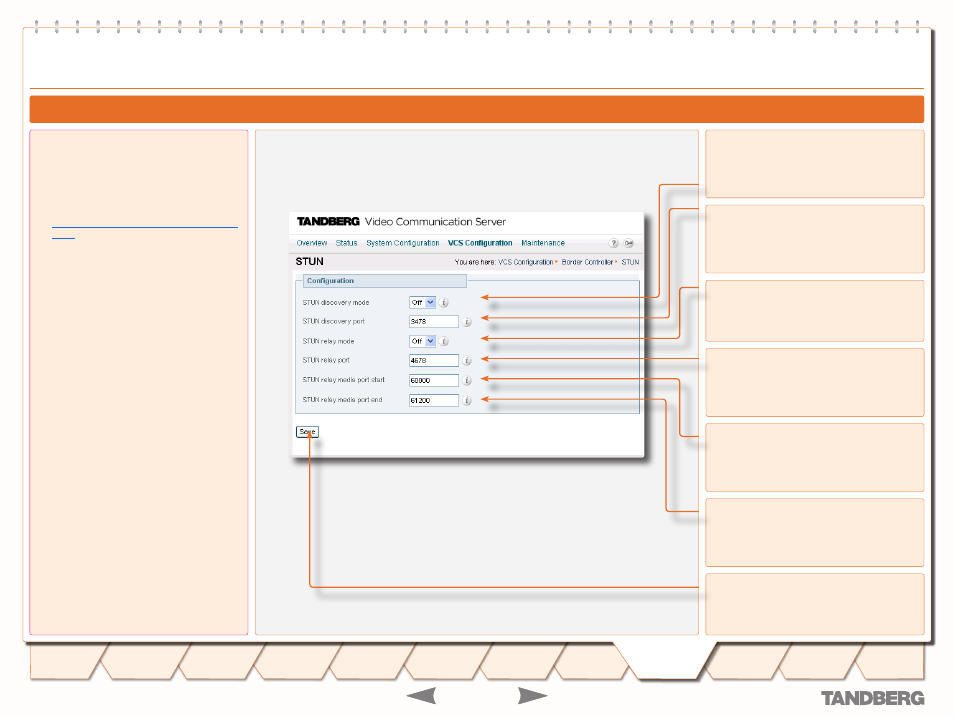Click the logout key icon
Image resolution: width=954 pixels, height=717 pixels.
click(x=628, y=243)
